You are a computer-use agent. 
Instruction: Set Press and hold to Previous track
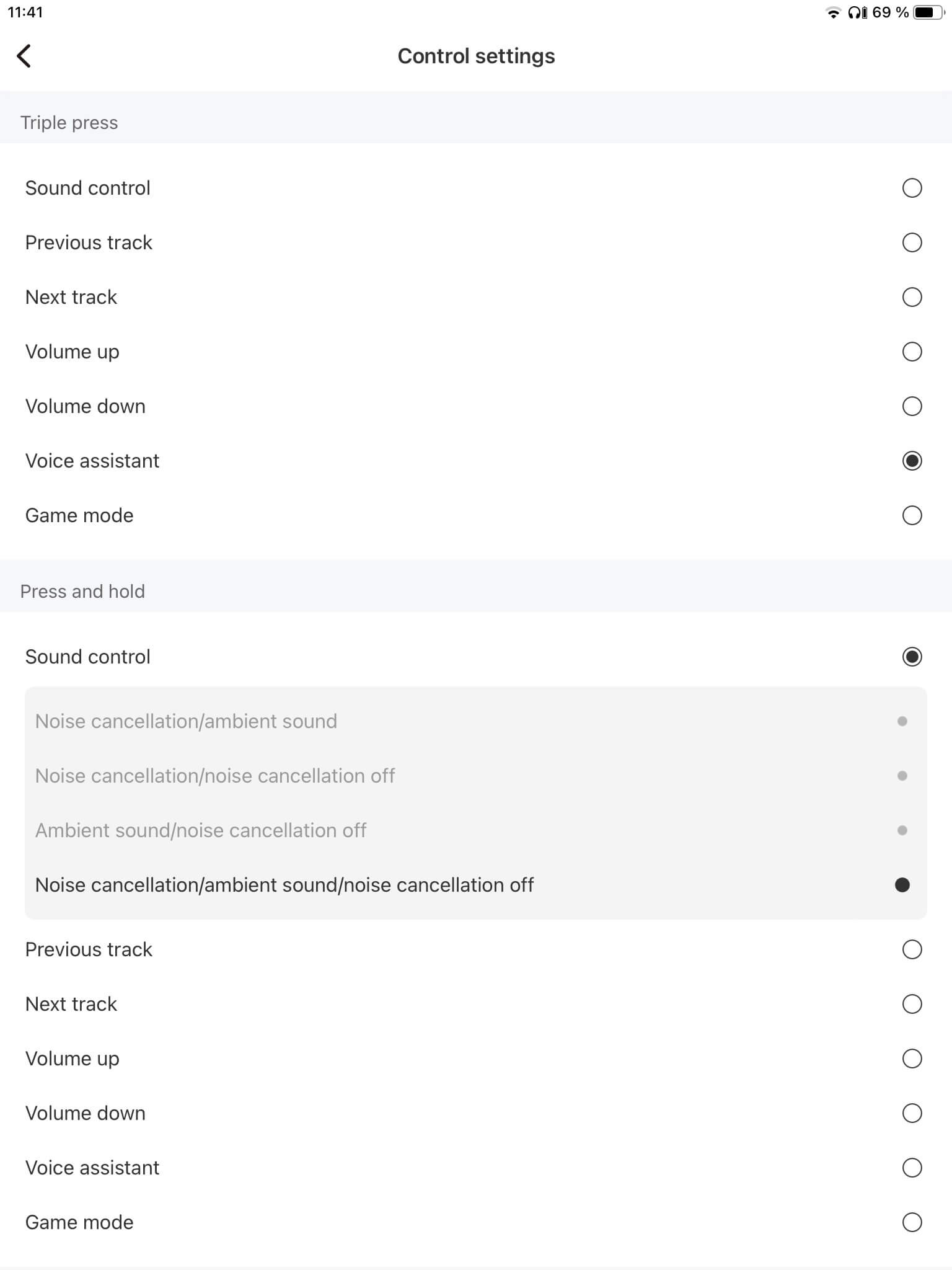point(912,949)
